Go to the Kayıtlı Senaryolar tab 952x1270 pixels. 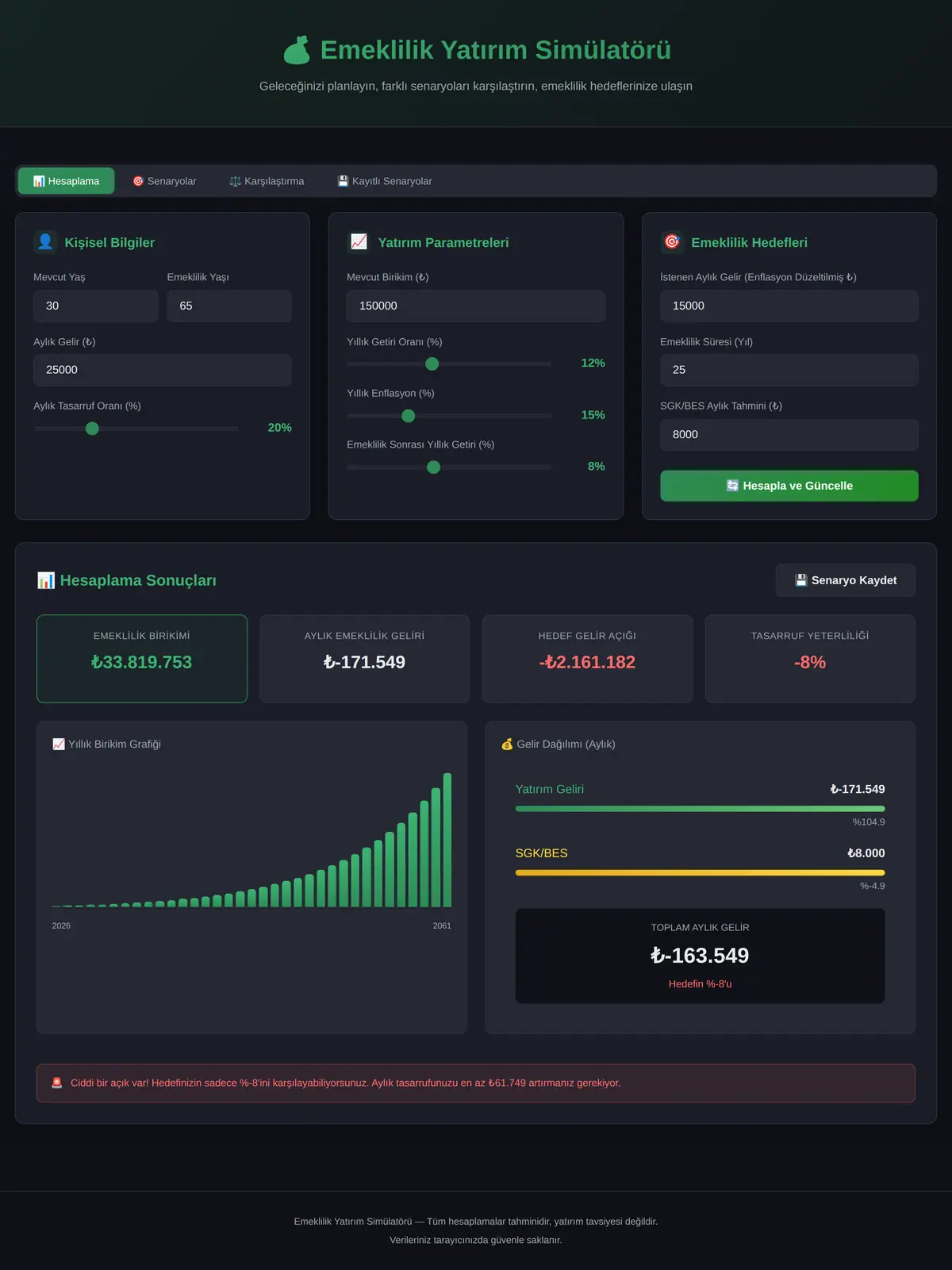click(x=385, y=181)
